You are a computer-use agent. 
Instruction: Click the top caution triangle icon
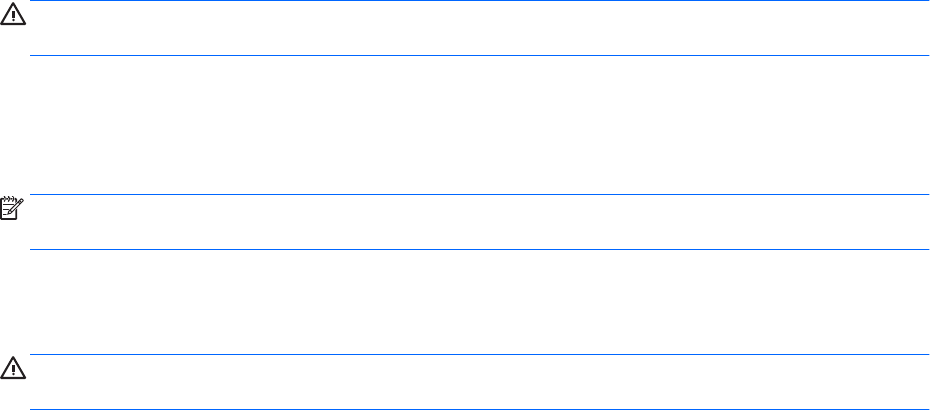click(x=12, y=15)
